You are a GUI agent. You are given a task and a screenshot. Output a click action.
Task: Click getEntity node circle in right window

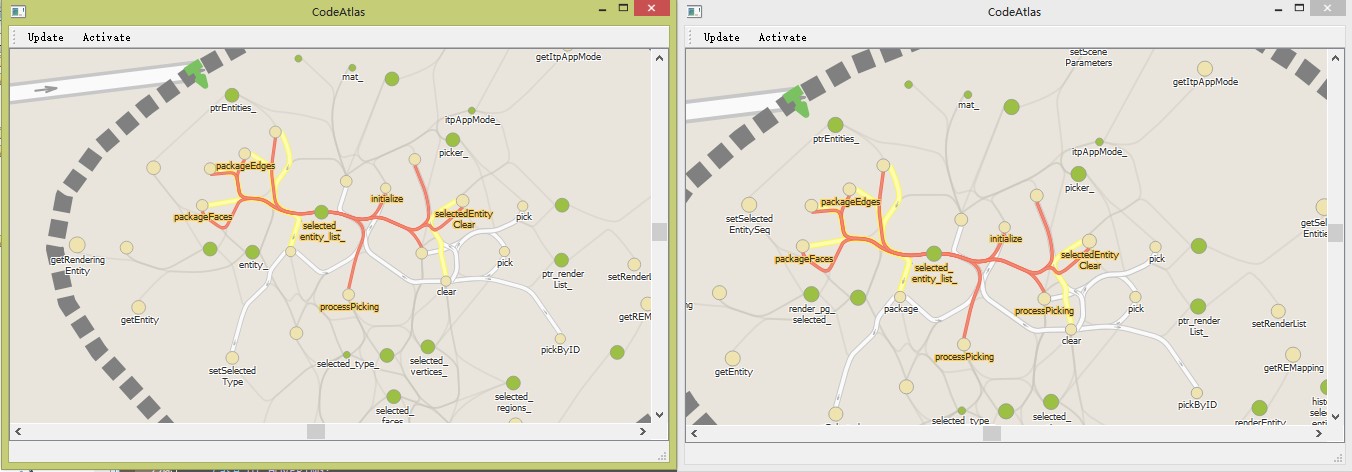(732, 358)
